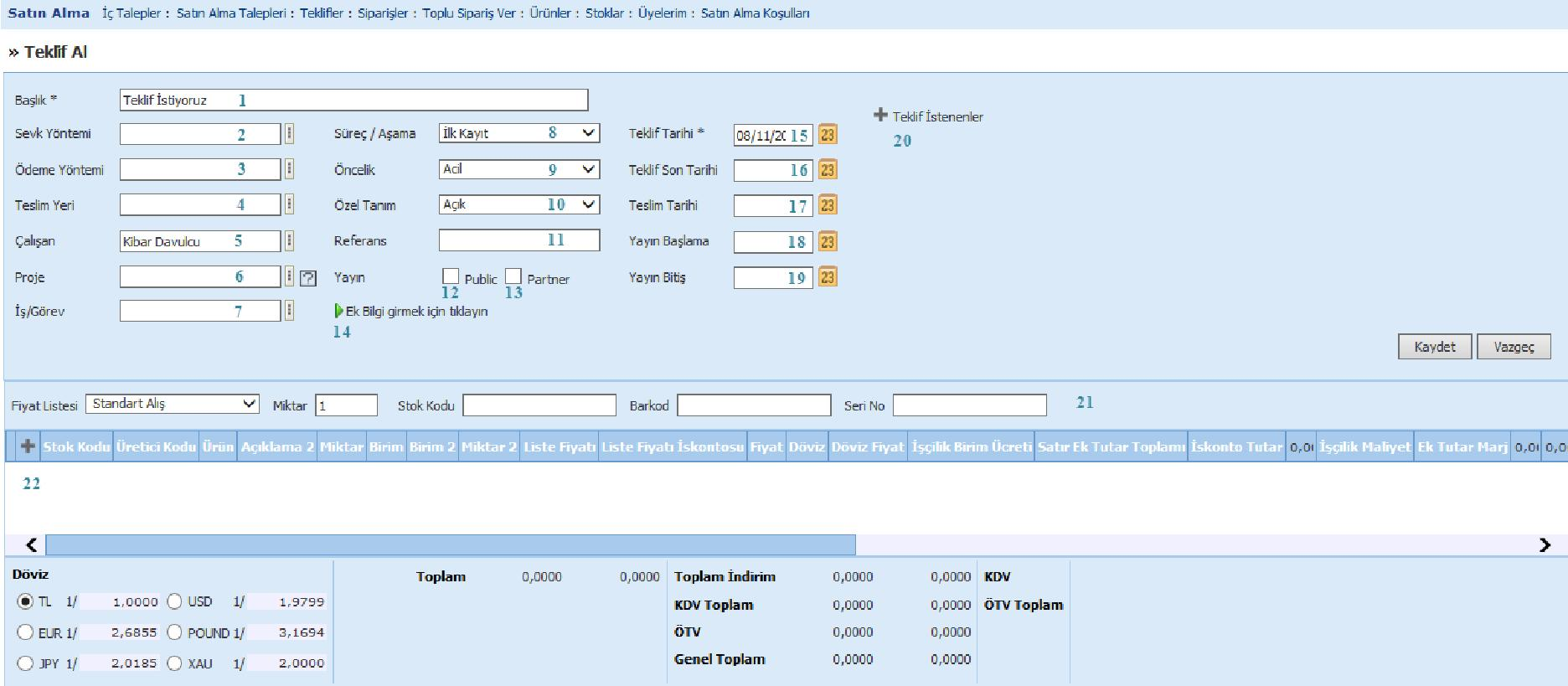
Task: Click the lookup icon beside İş/Görev field
Action: click(289, 311)
